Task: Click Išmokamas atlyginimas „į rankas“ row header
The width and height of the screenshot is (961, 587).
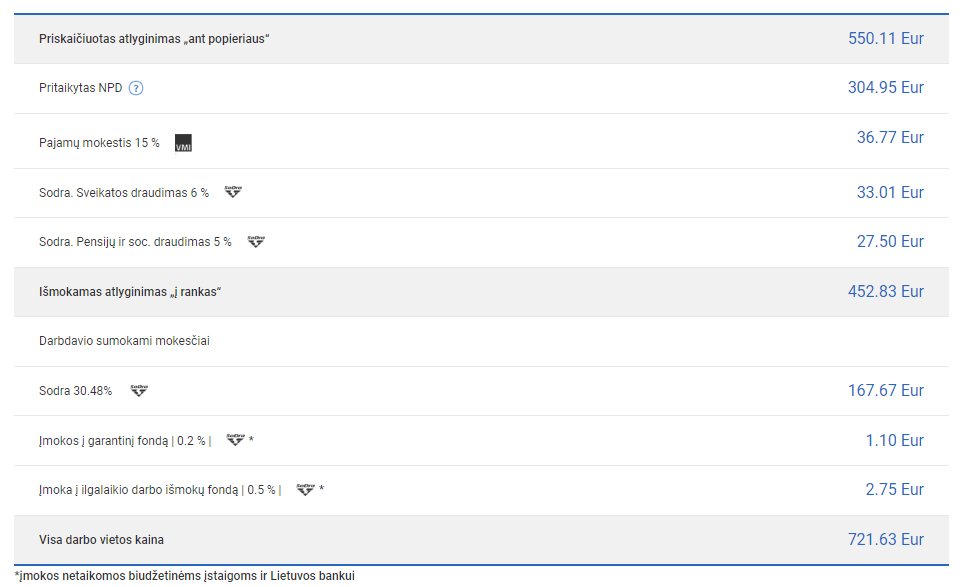Action: [129, 292]
